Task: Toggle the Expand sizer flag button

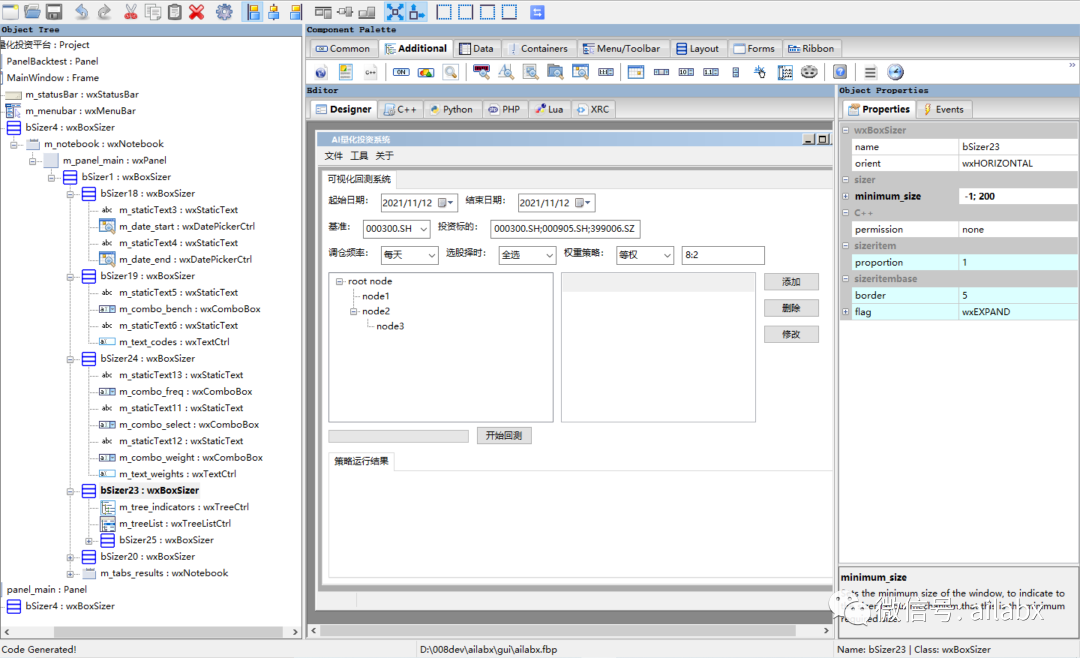Action: point(395,11)
